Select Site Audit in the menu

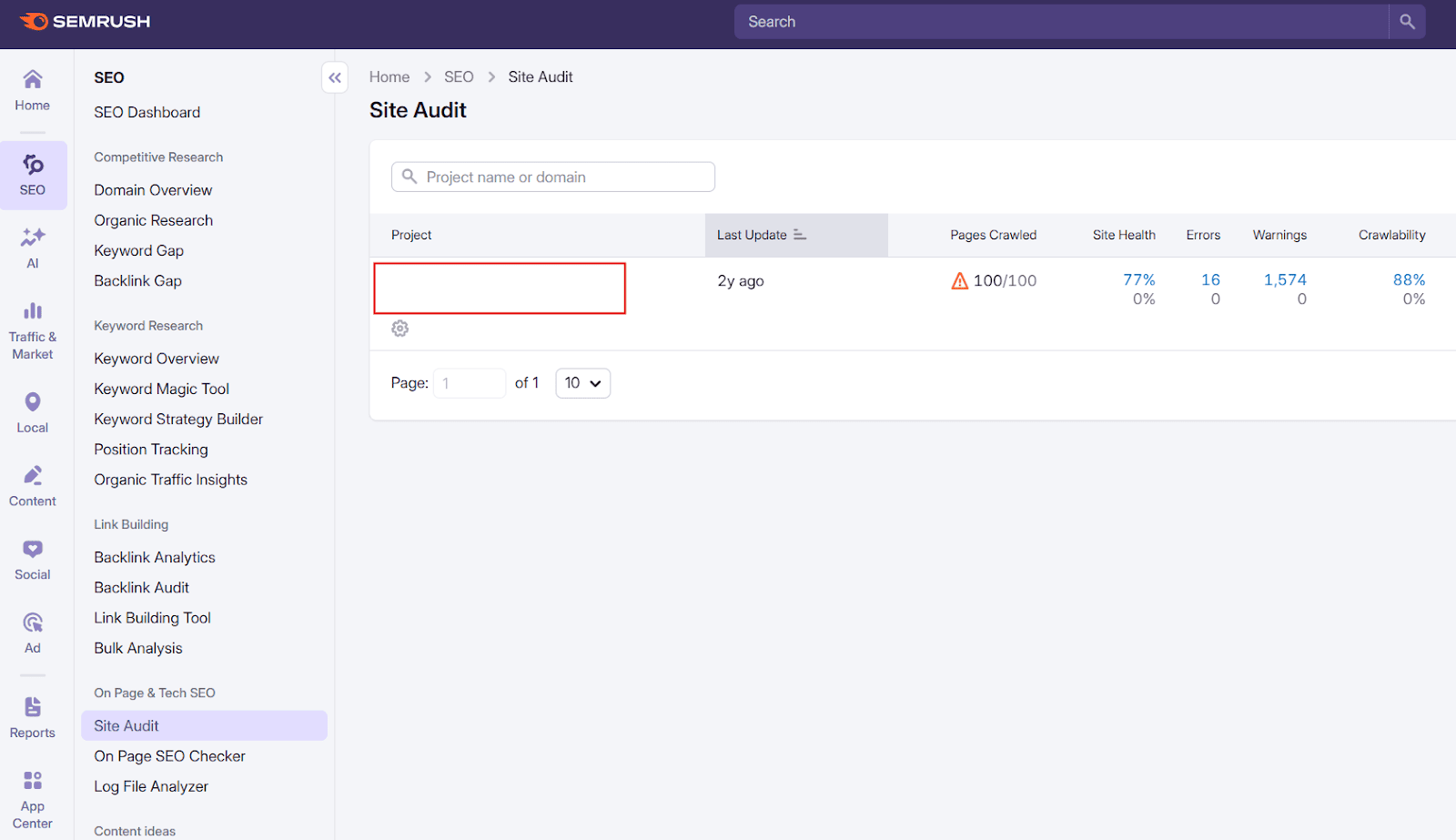pyautogui.click(x=126, y=725)
